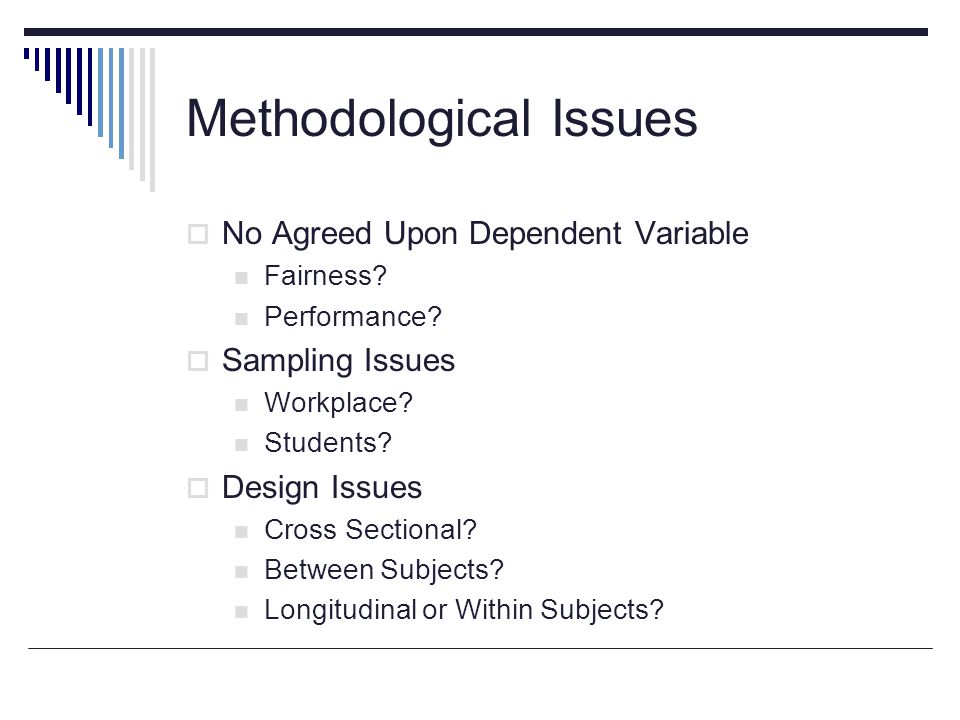
Task: Select the No Agreed Upon Dependent Variable text
Action: 485,234
